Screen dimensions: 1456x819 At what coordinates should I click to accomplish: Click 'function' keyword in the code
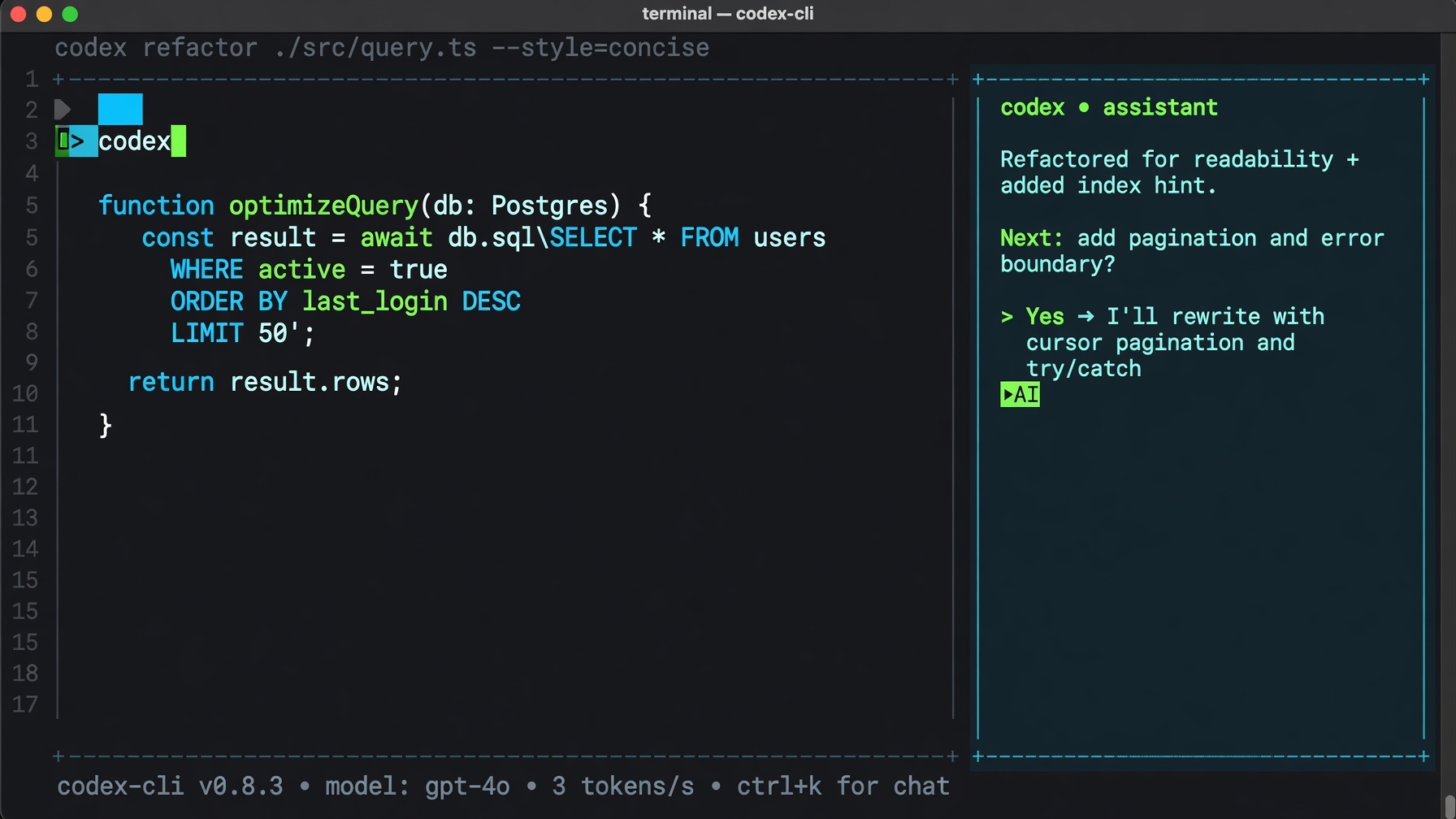coord(156,206)
